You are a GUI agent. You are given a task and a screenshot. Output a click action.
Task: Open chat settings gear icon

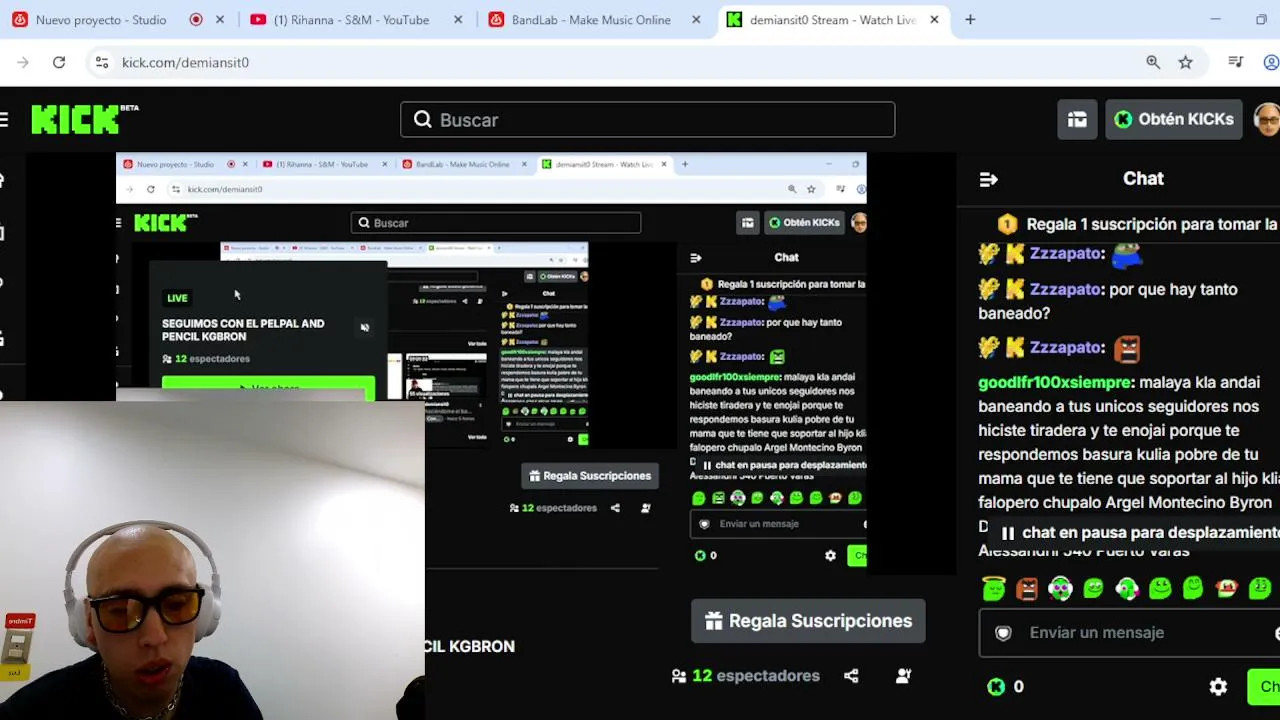coord(1218,686)
